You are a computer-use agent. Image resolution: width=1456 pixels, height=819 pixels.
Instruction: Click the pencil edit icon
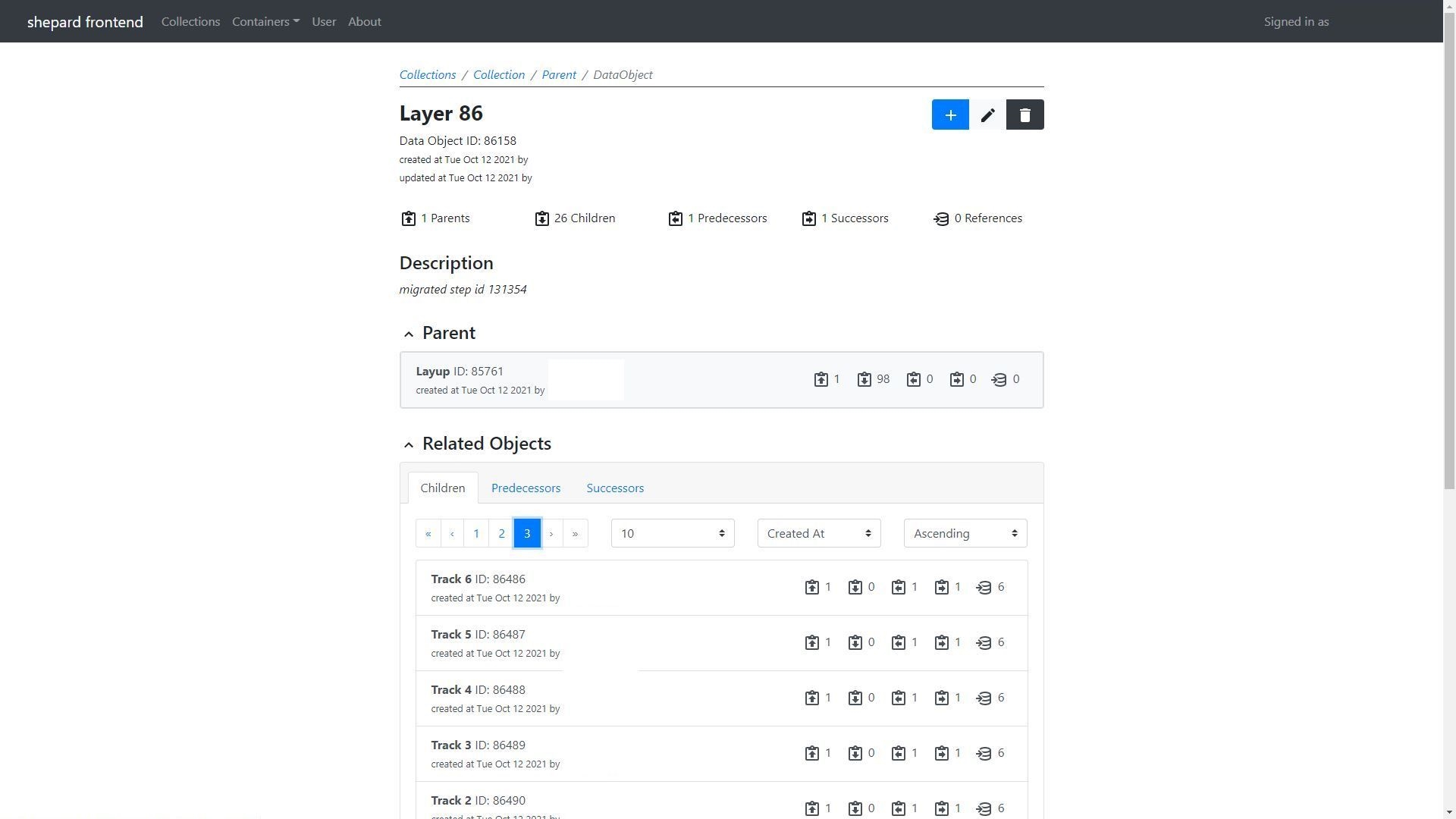tap(987, 115)
